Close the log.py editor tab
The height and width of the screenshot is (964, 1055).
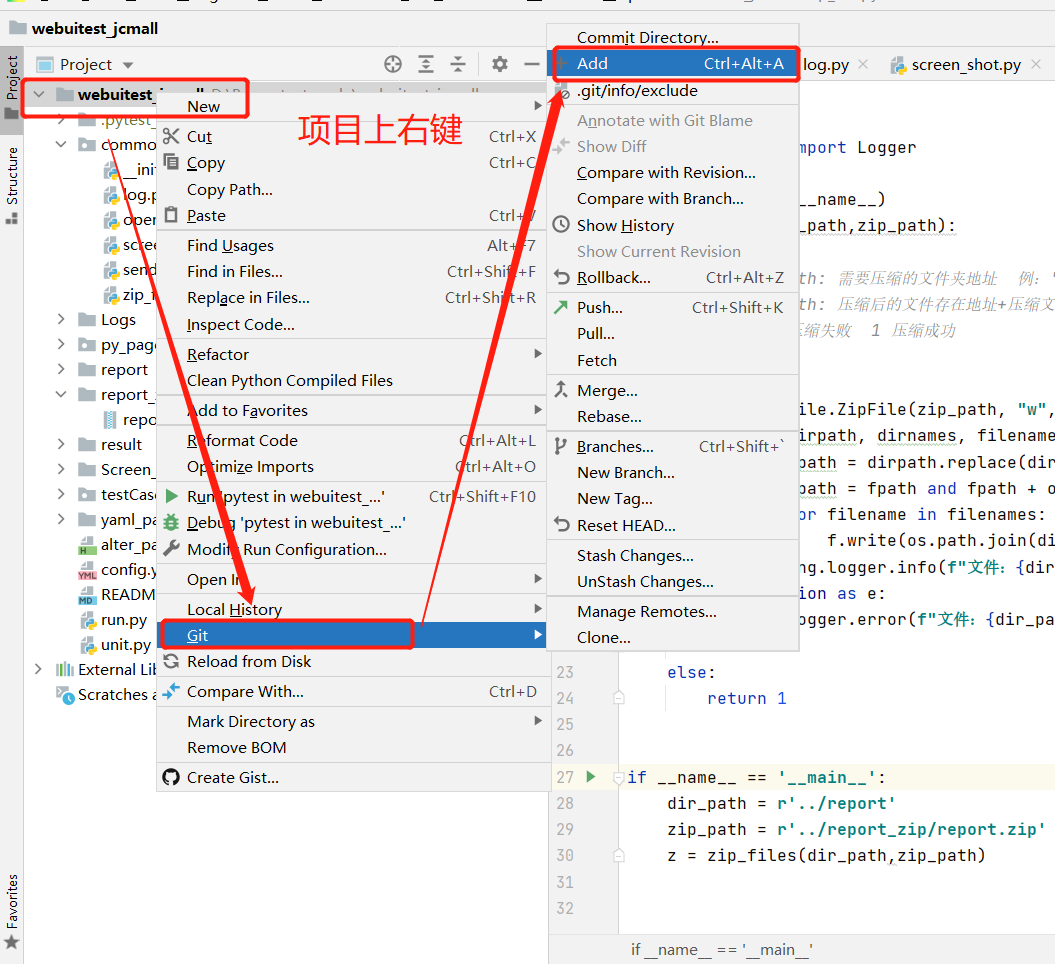click(863, 65)
